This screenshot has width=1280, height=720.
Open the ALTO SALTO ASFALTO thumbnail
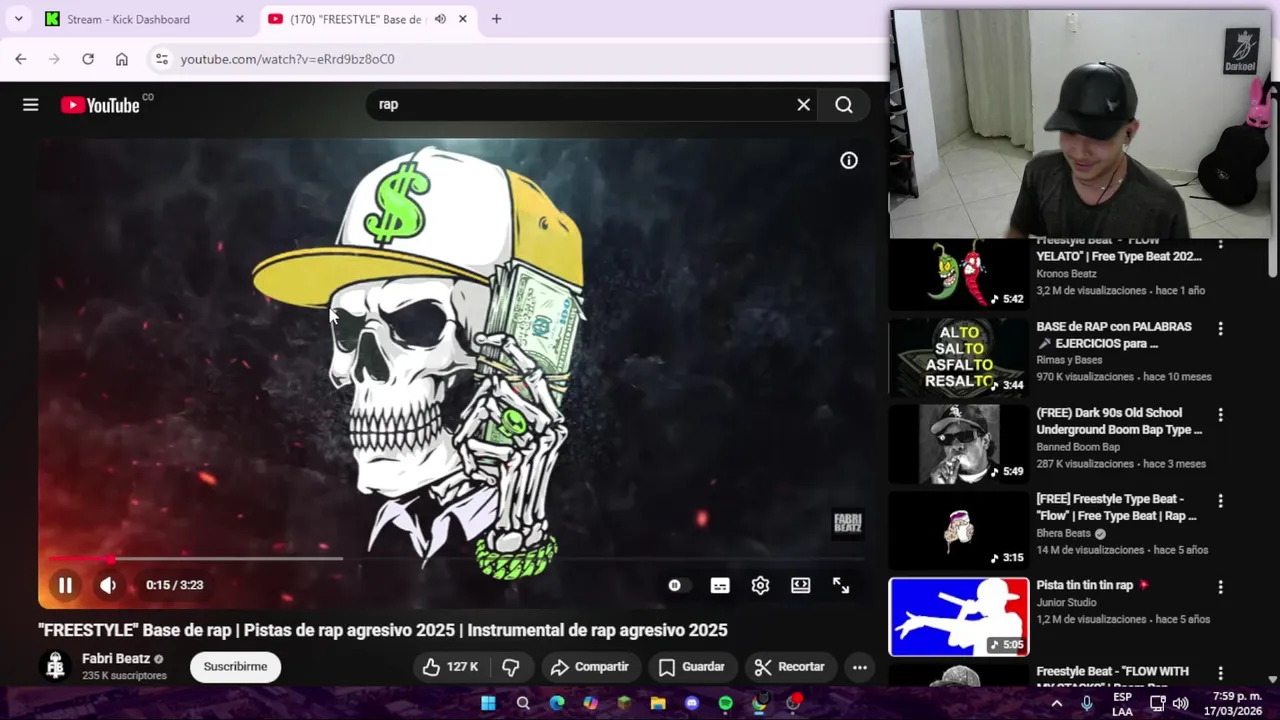pos(958,358)
